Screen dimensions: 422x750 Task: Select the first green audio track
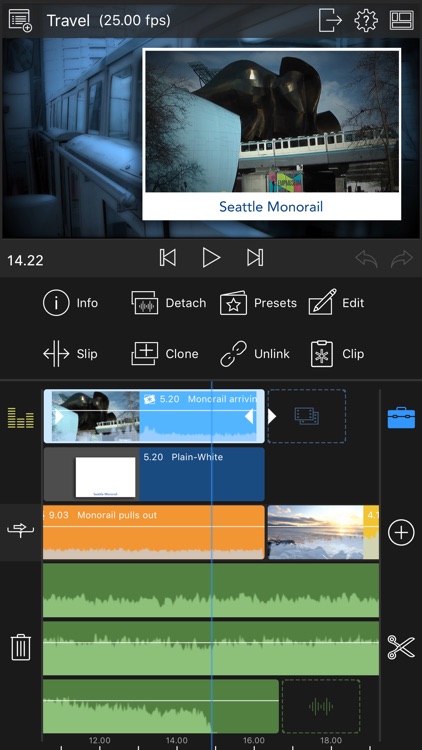211,590
